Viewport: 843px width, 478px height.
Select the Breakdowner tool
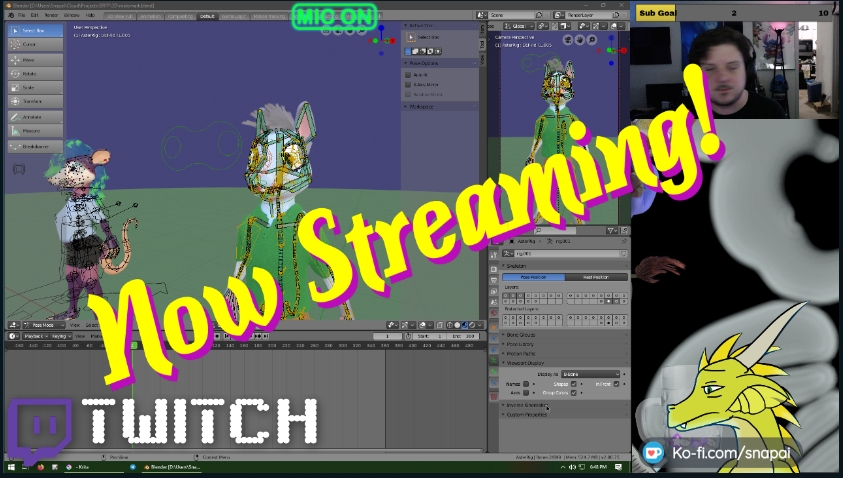tap(35, 146)
